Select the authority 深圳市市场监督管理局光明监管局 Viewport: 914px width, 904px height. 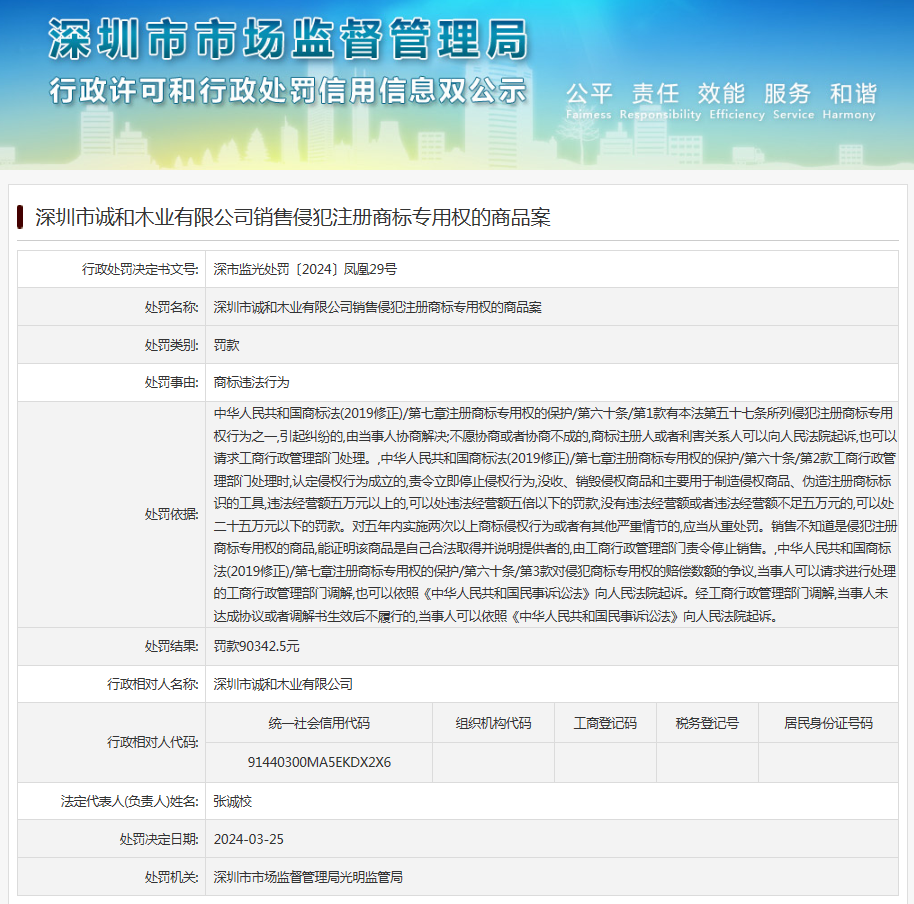pyautogui.click(x=308, y=877)
